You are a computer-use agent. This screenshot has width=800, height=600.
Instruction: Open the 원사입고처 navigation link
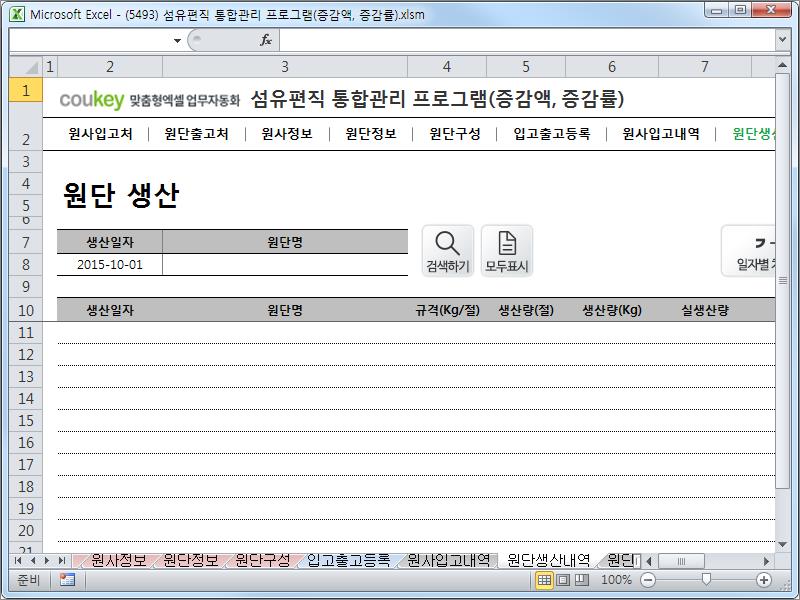101,134
